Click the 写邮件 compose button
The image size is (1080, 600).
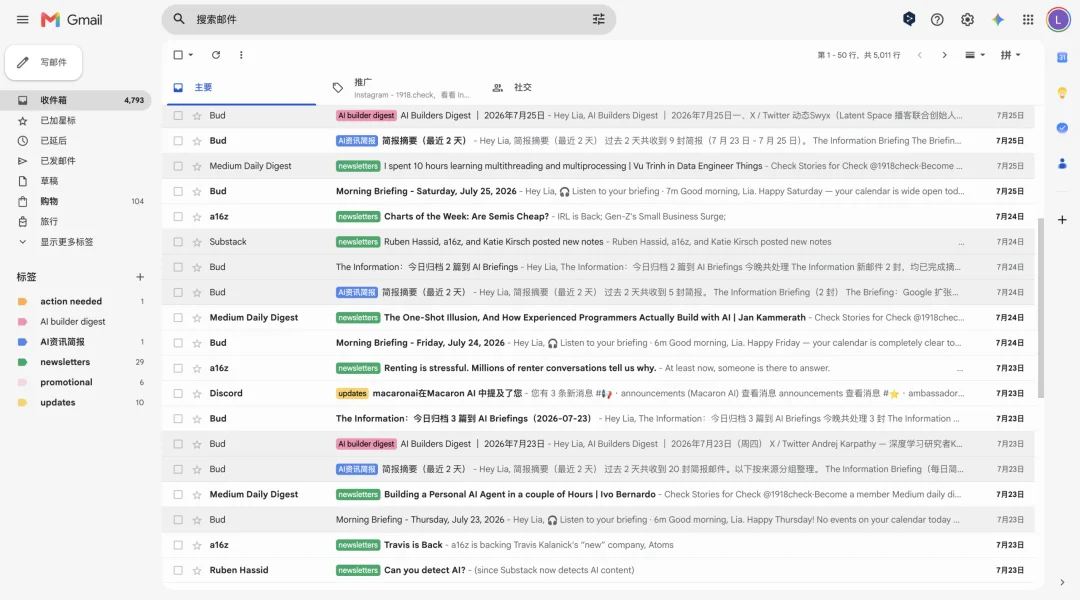[x=43, y=63]
